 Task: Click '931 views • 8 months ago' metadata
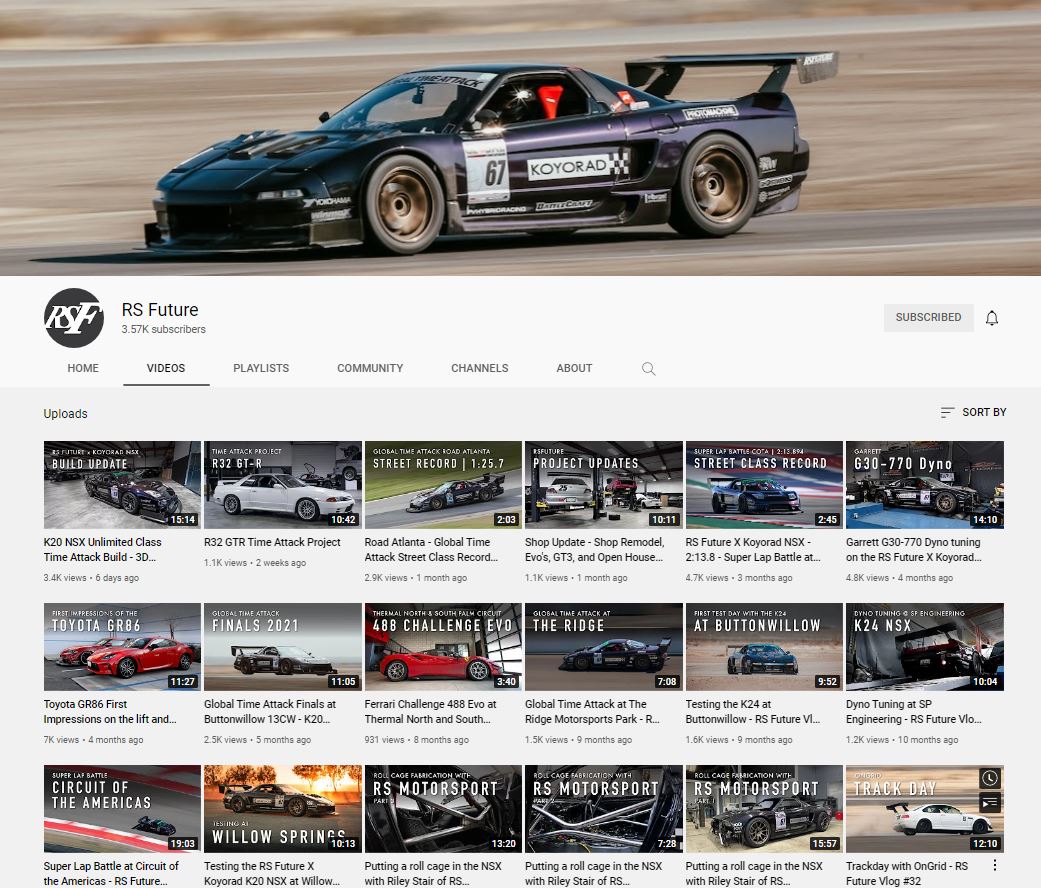(416, 740)
